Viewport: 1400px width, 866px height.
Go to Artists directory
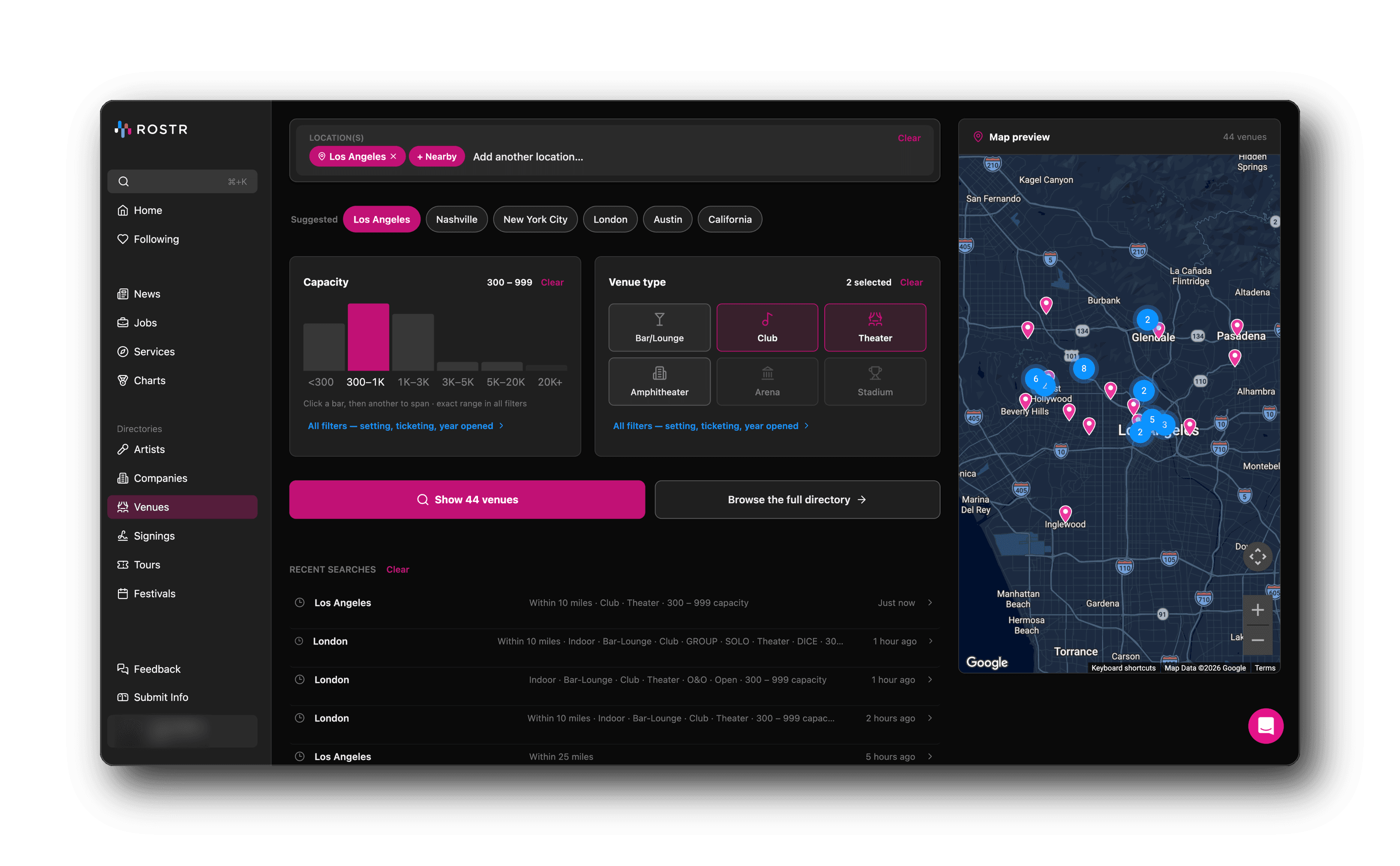point(182,449)
